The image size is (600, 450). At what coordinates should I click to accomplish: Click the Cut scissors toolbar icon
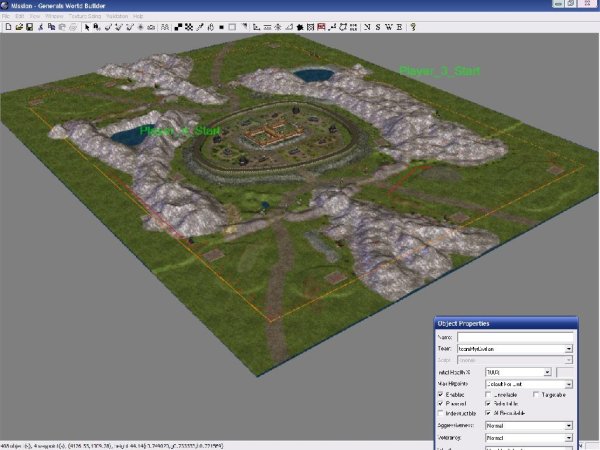(x=42, y=27)
